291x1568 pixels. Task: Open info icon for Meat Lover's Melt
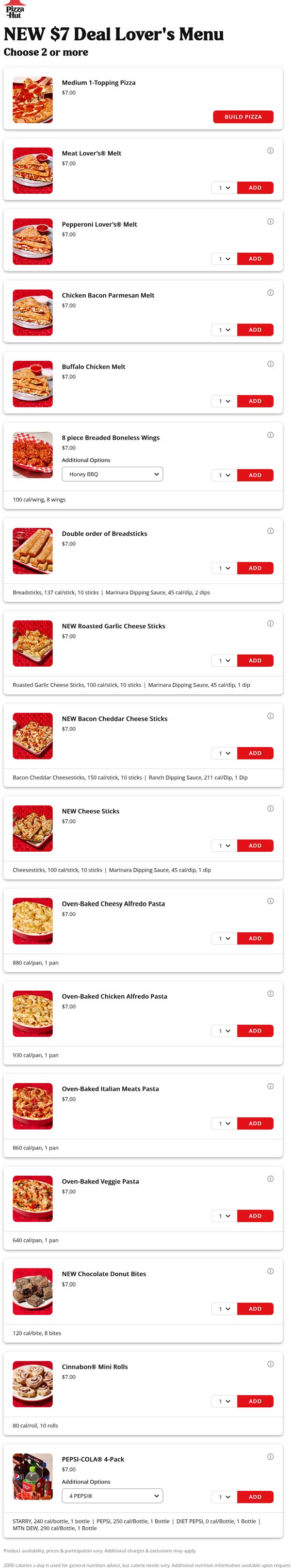[x=270, y=151]
